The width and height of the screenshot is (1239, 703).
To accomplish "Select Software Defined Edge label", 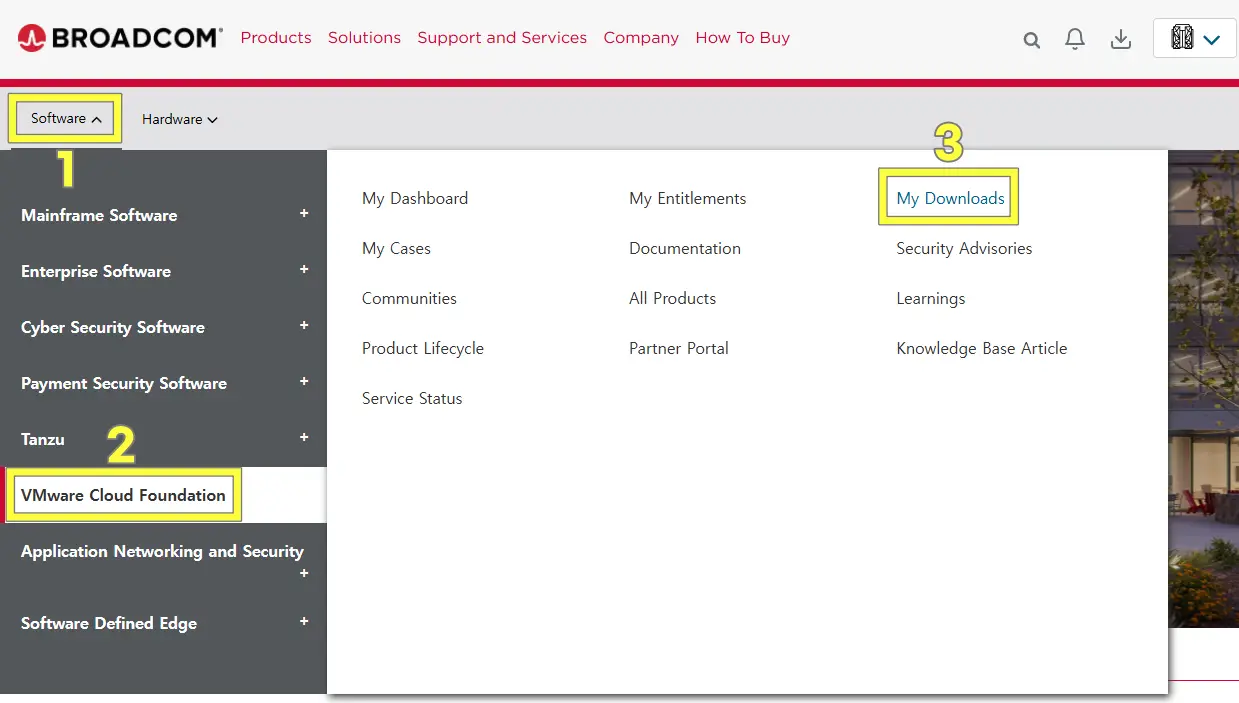I will [x=109, y=623].
